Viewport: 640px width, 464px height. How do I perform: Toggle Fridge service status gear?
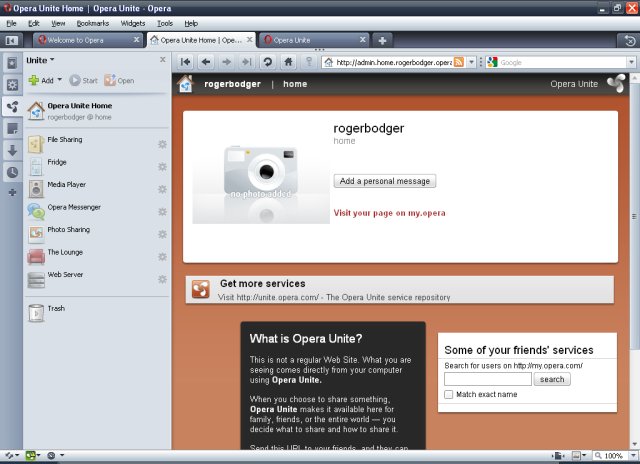[162, 167]
